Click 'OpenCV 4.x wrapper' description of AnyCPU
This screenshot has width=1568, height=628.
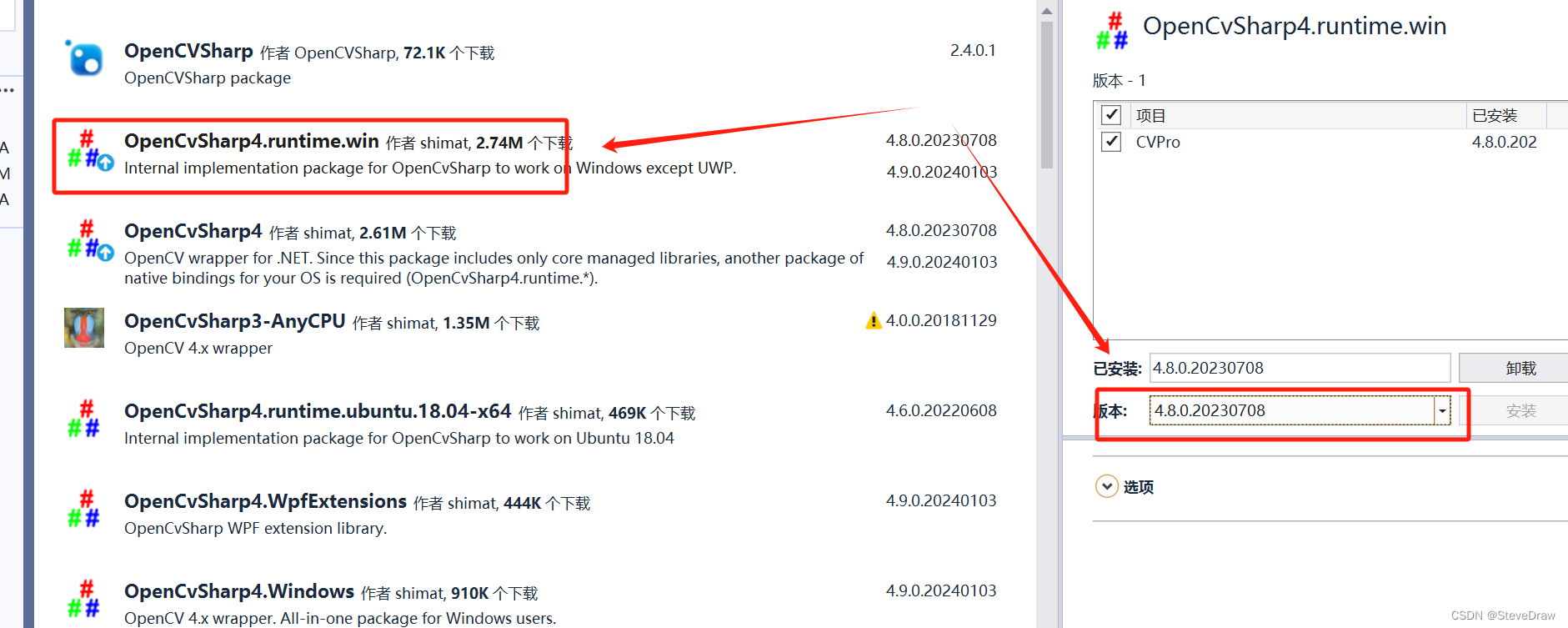[x=198, y=348]
